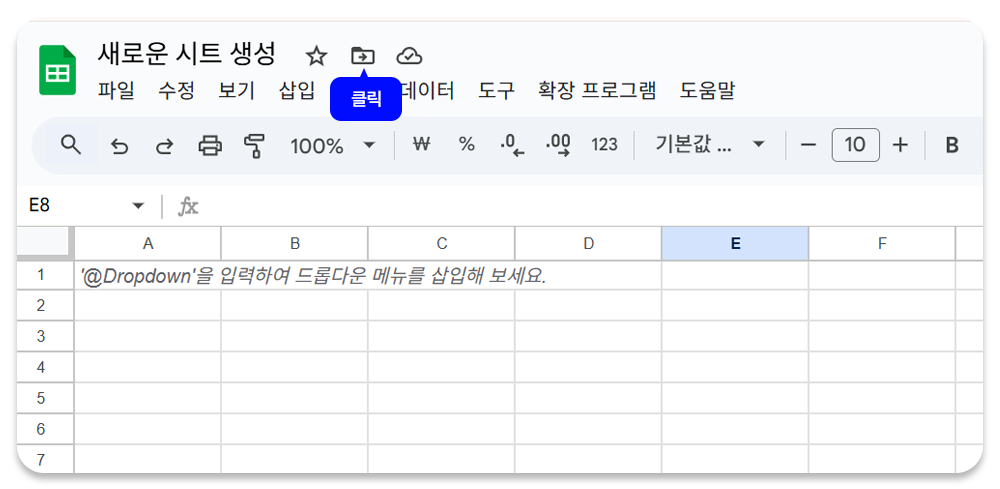Open the 데이터 menu
The image size is (1000, 489).
[x=427, y=91]
